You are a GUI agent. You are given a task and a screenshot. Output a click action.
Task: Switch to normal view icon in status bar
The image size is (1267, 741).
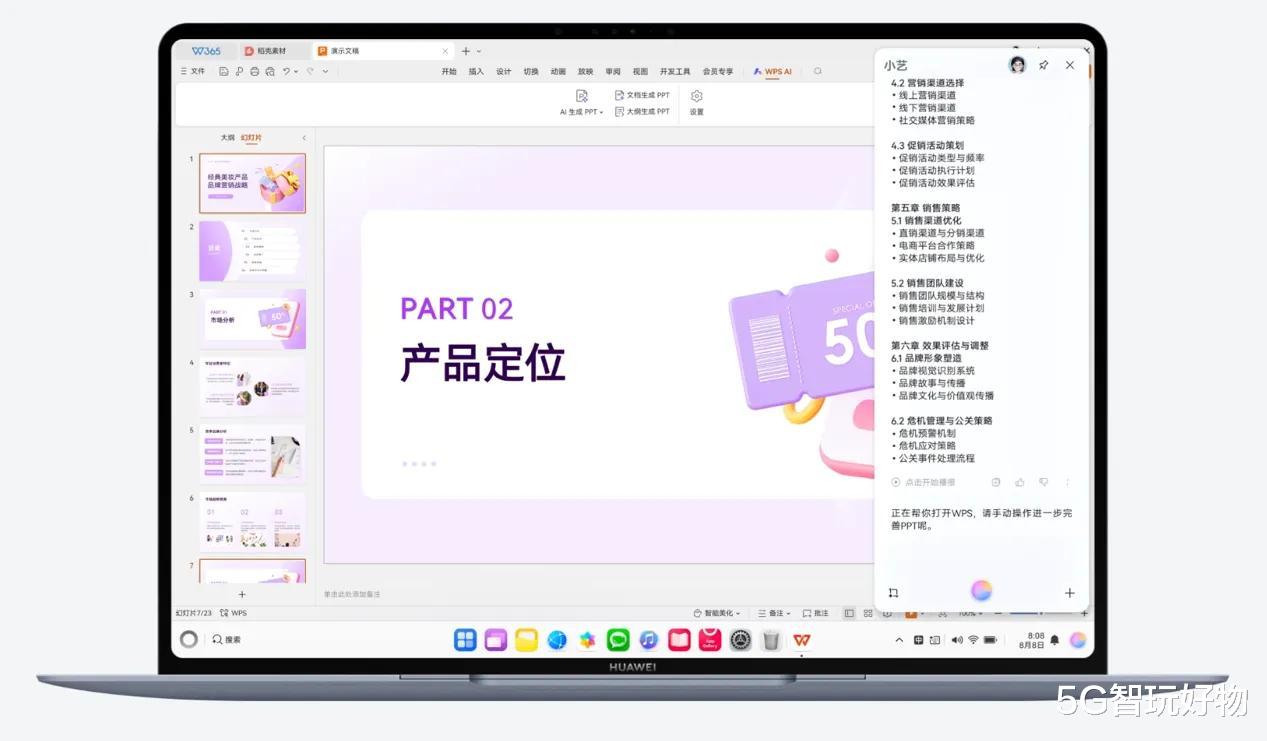849,613
